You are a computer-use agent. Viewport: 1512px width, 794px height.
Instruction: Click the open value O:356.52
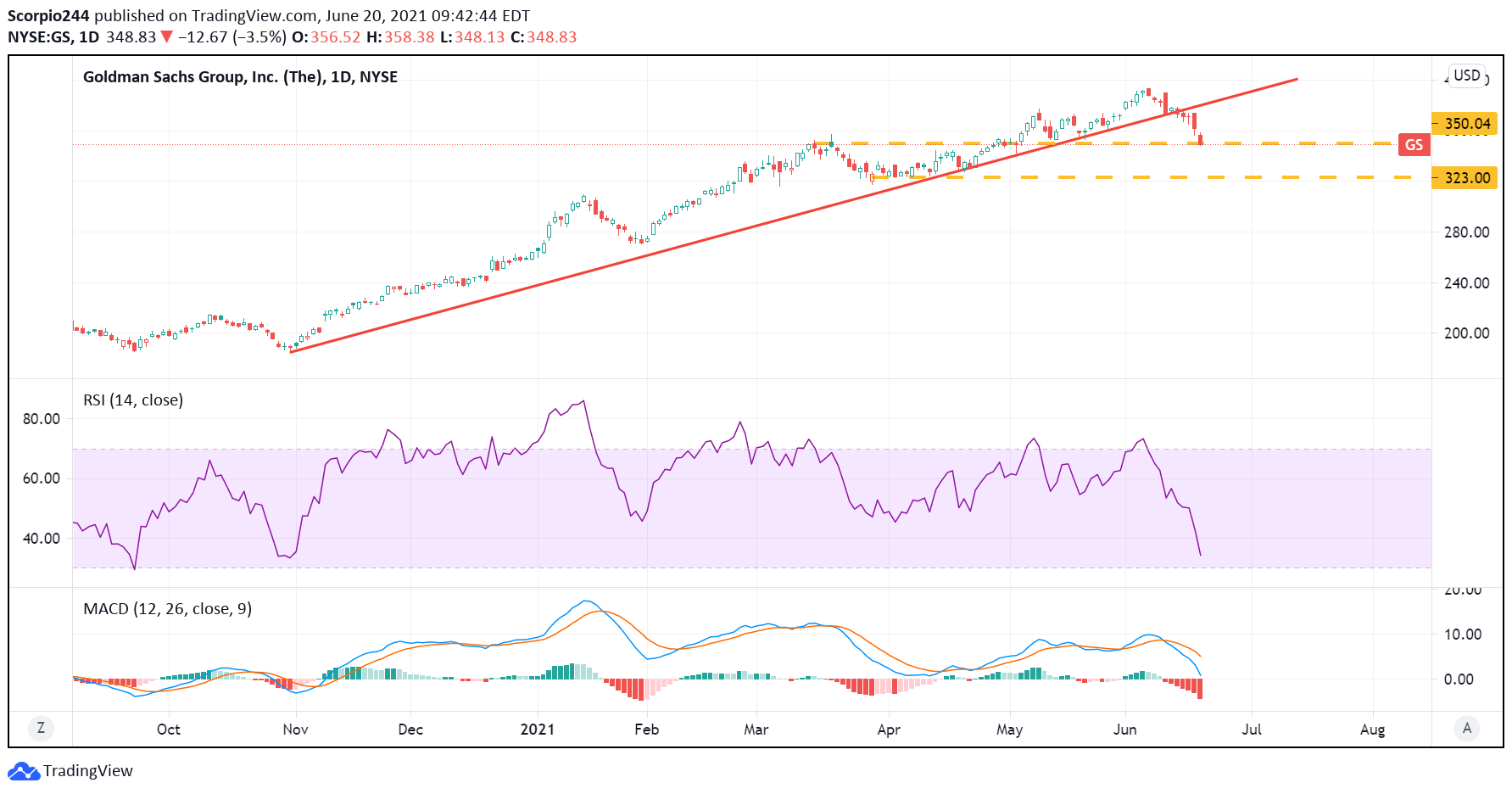[x=326, y=37]
